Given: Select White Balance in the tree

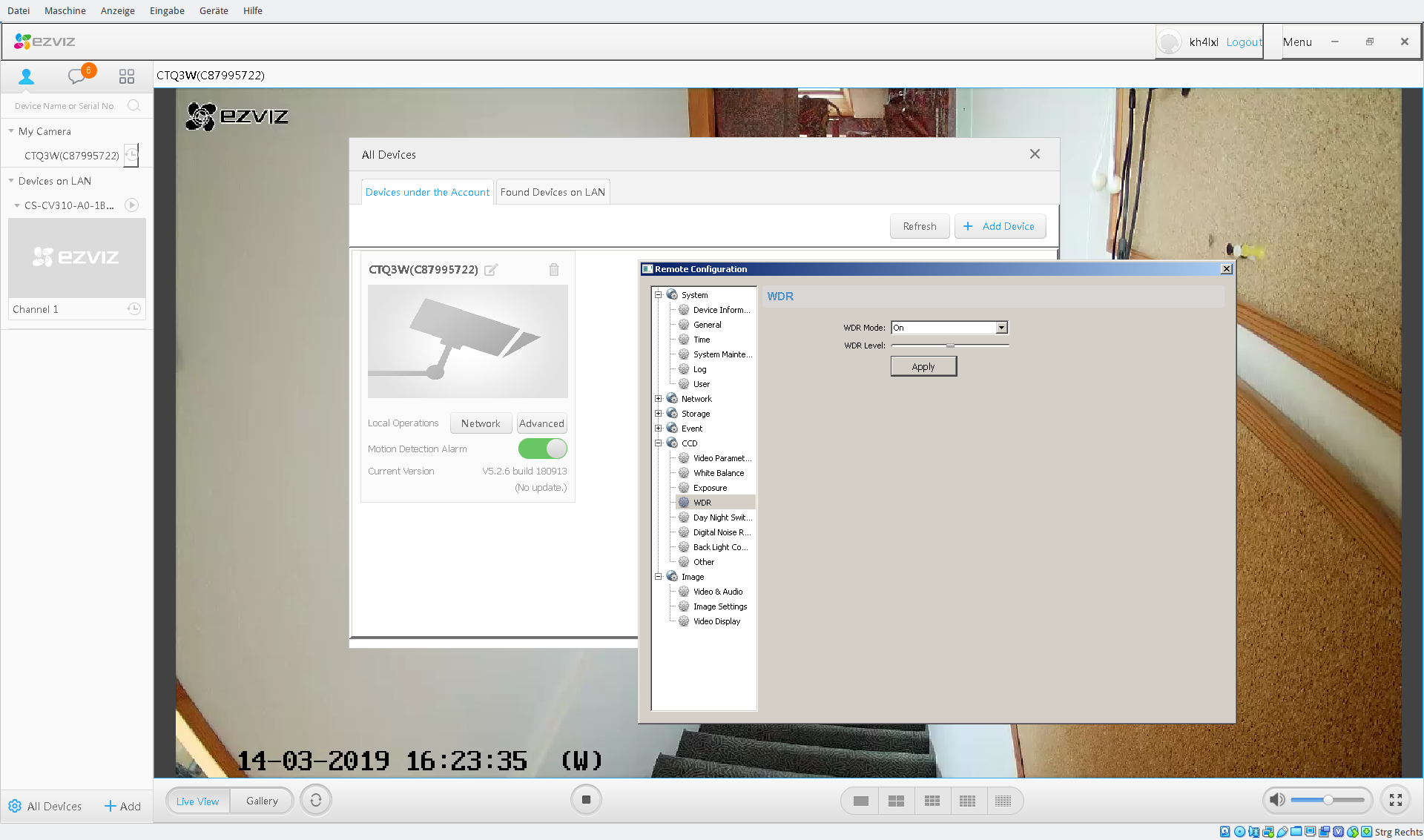Looking at the screenshot, I should pyautogui.click(x=718, y=473).
